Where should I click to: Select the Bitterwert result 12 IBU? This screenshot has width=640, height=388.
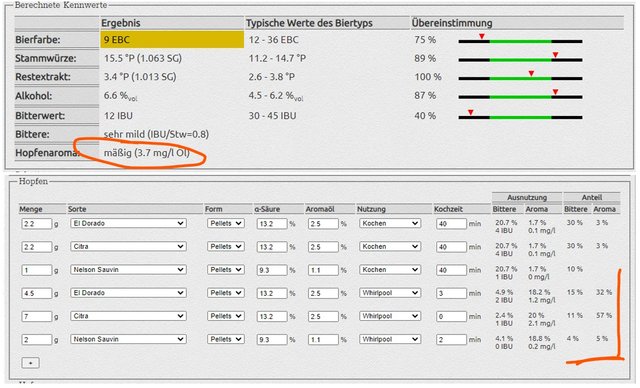tap(118, 116)
